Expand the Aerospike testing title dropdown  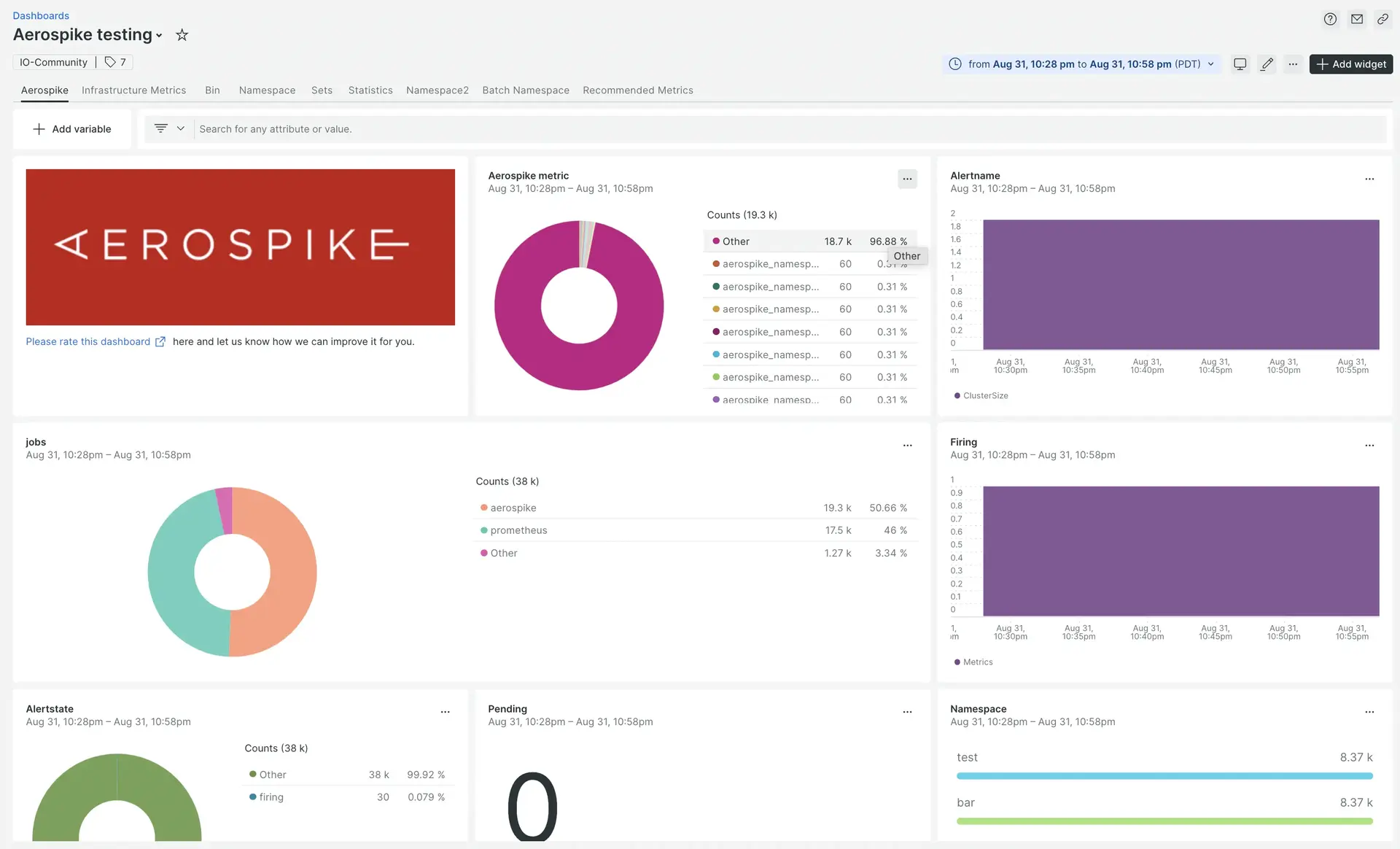159,36
